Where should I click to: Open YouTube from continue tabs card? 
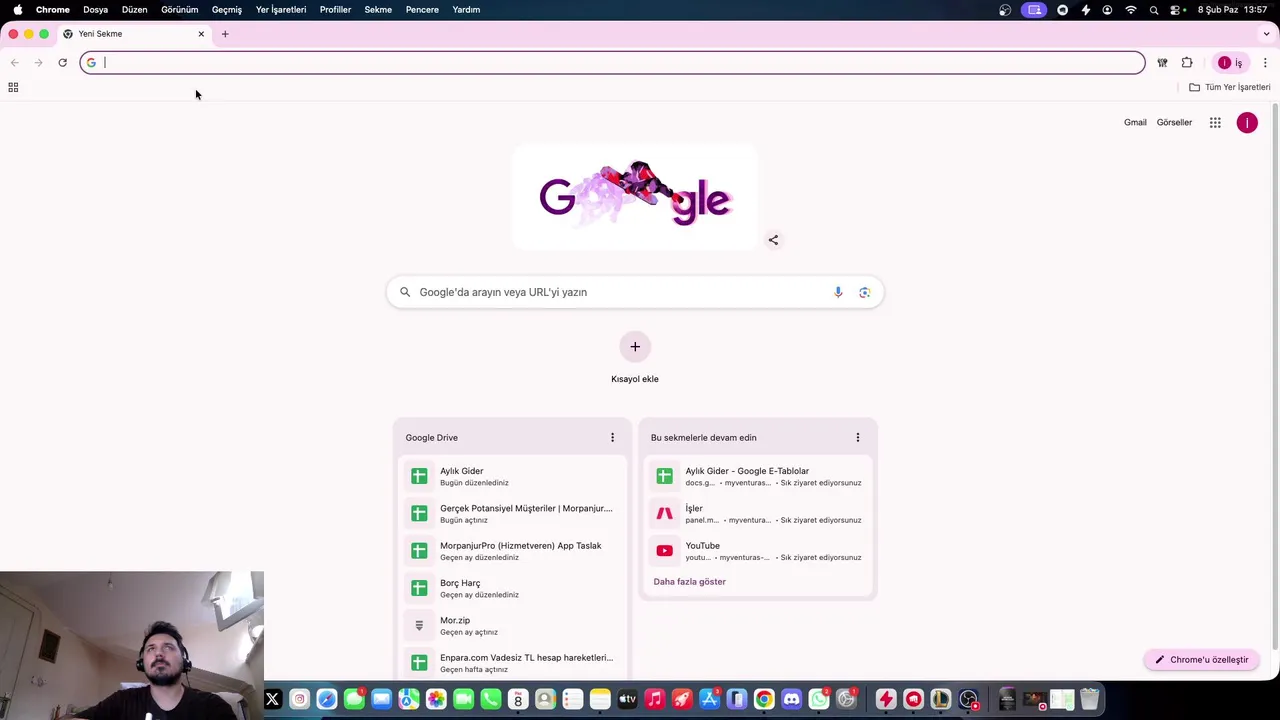758,551
